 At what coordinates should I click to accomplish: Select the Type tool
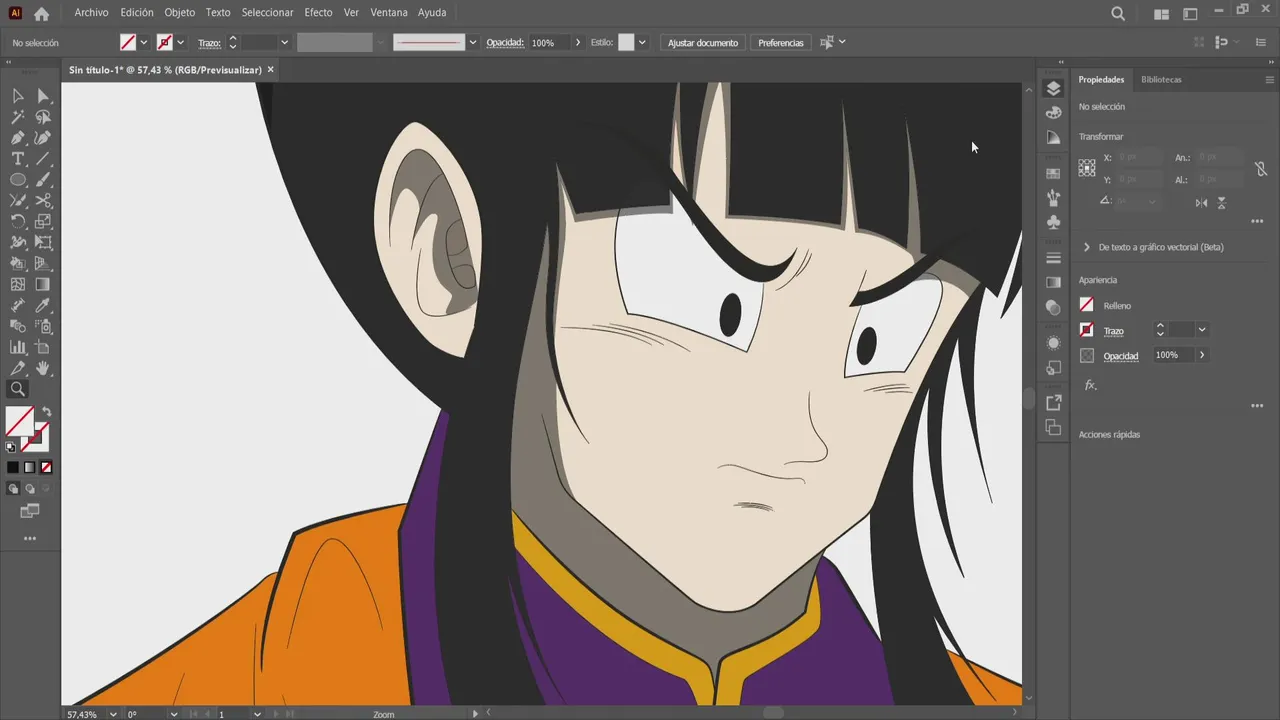(x=18, y=159)
